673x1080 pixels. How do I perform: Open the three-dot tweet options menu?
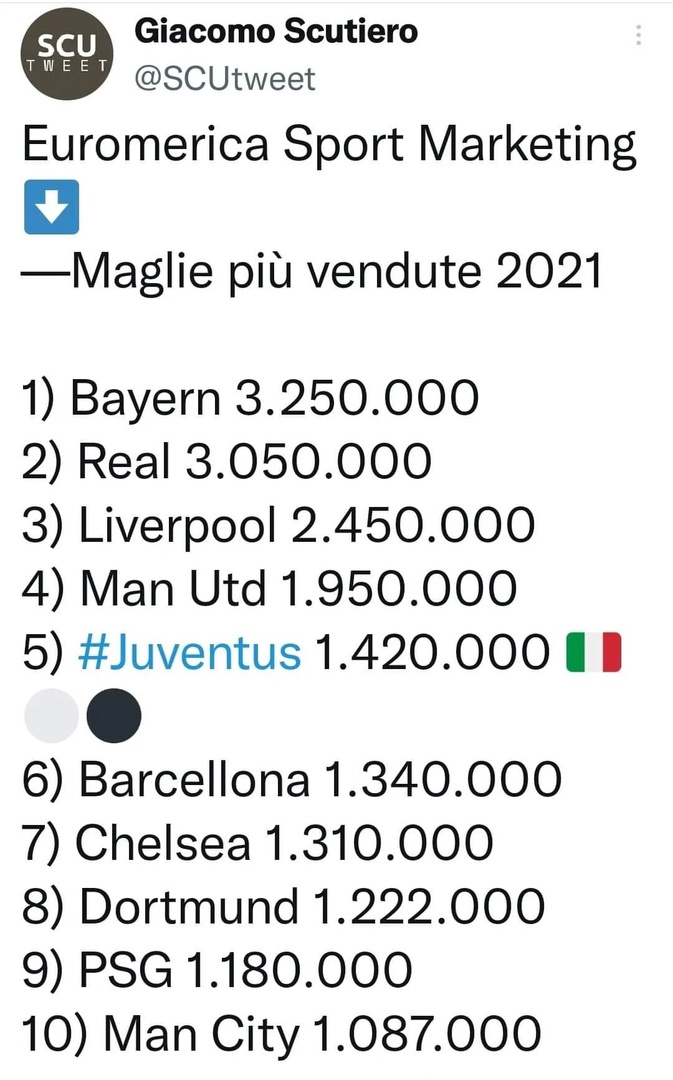point(639,35)
